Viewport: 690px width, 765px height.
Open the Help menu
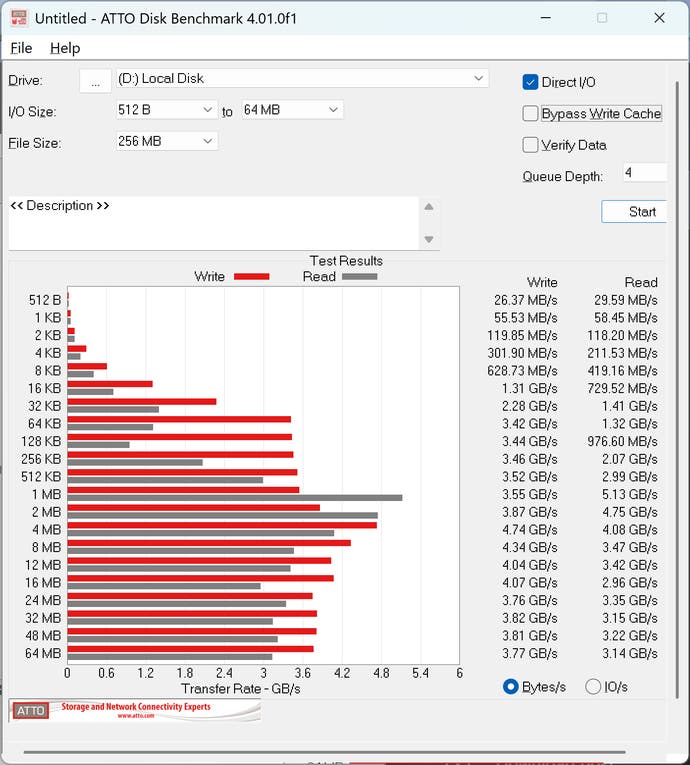point(65,48)
